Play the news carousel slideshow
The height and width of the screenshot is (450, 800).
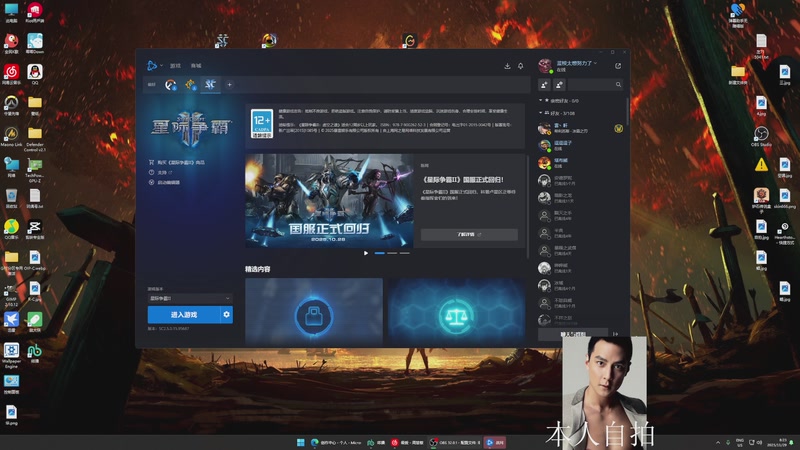365,253
